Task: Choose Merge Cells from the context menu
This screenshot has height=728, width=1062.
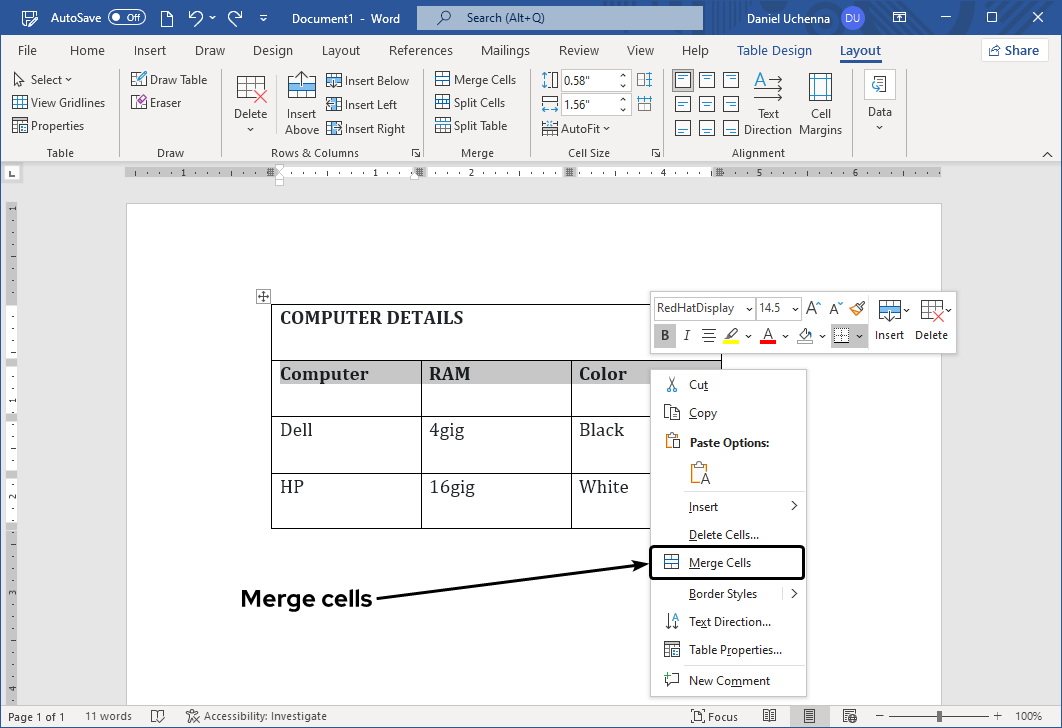Action: pos(727,562)
